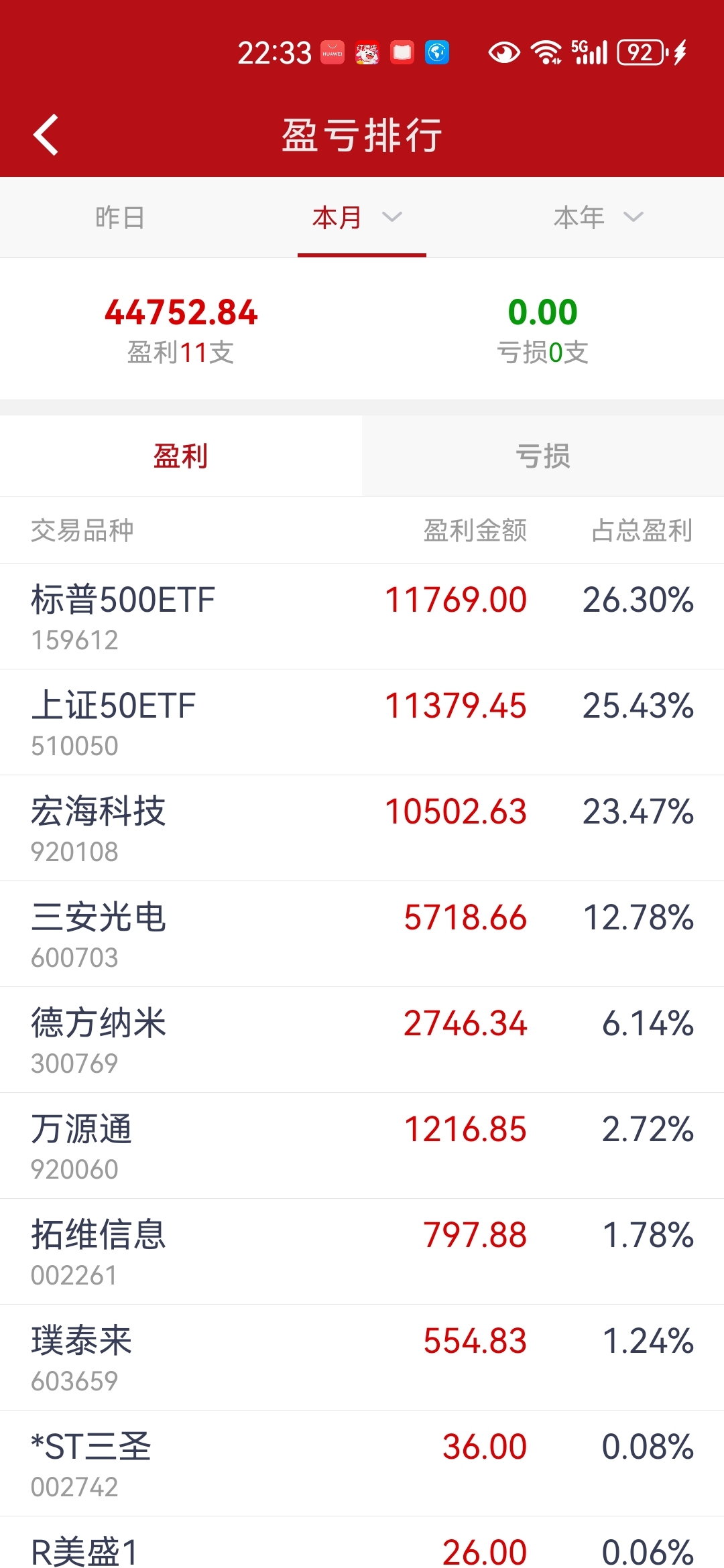Tap the battery indicator icon
724x1568 pixels.
(x=642, y=52)
